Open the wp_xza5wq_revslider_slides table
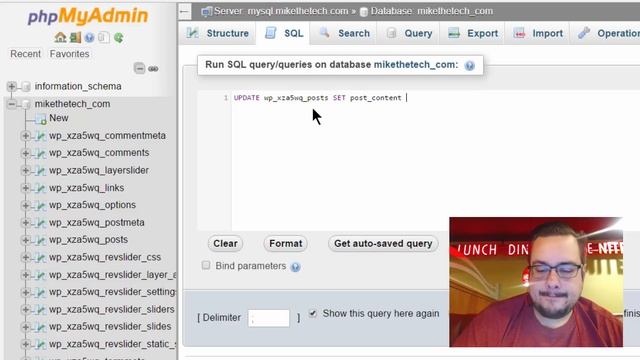640x360 pixels. point(110,327)
